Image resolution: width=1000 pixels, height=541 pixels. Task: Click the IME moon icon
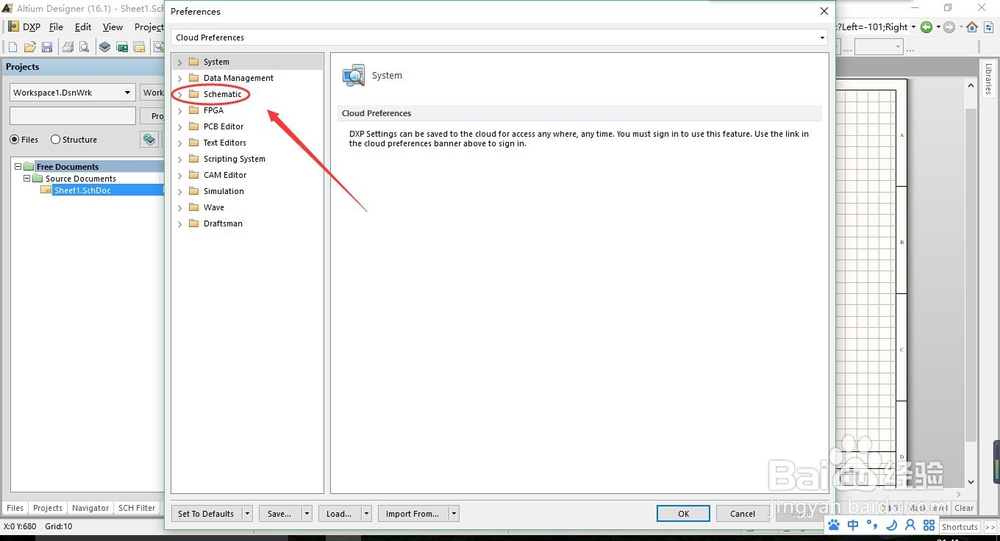892,525
